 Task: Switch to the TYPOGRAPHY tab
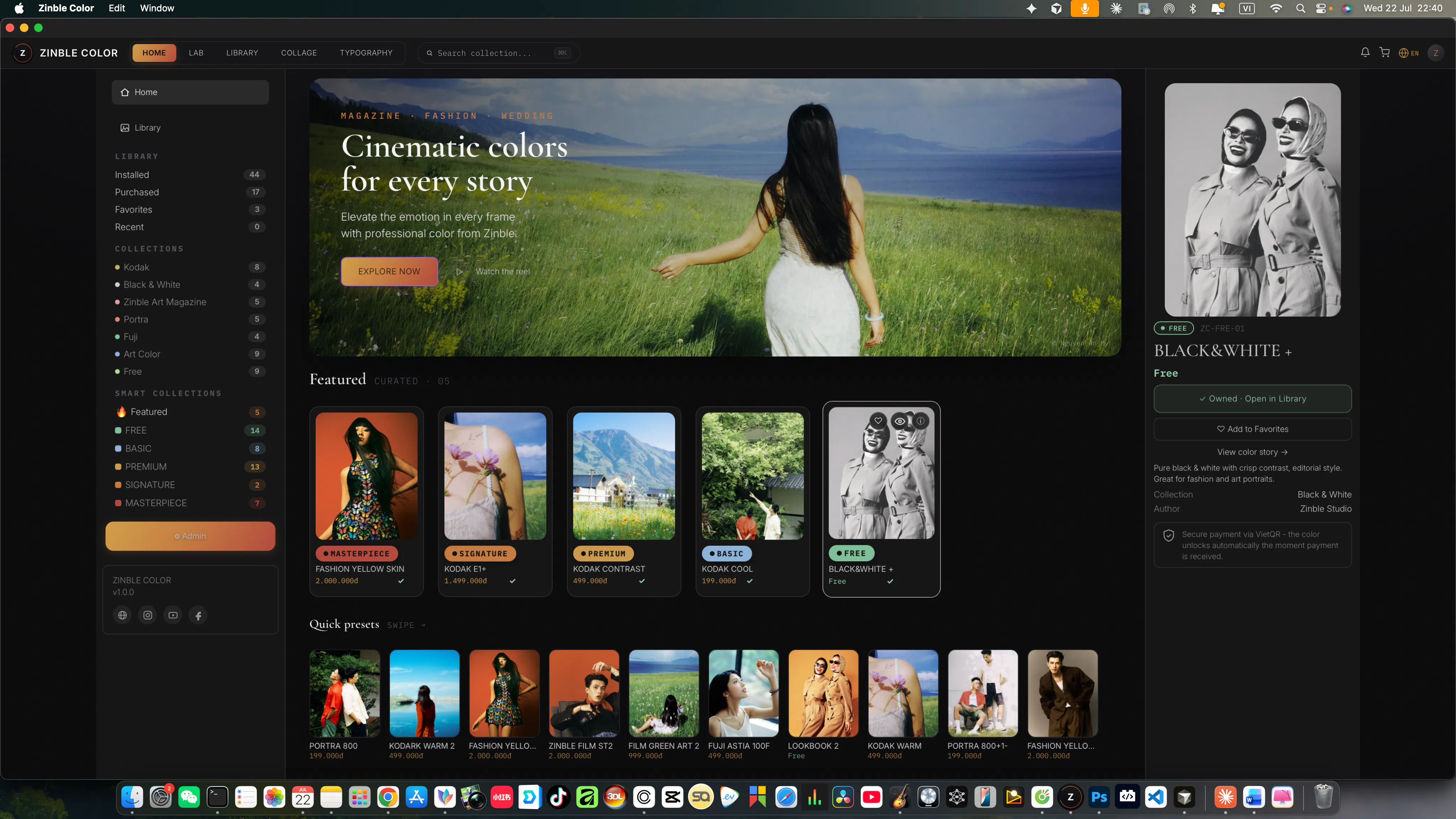(x=366, y=53)
